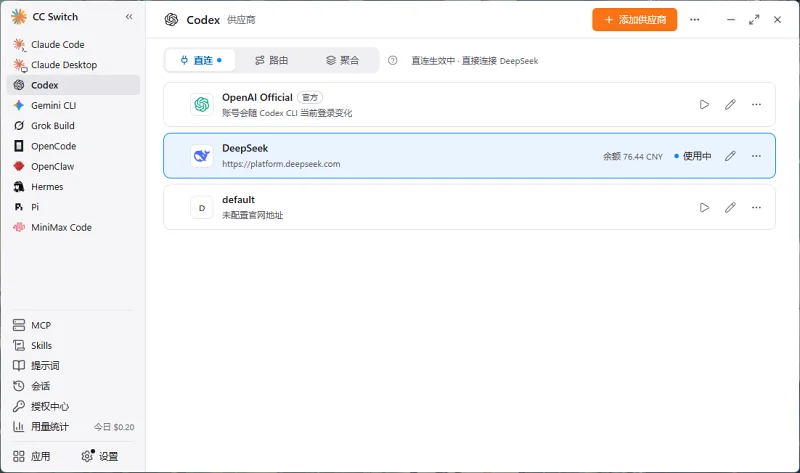This screenshot has height=473, width=800.
Task: Open Claude Code in the sidebar
Action: (73, 44)
